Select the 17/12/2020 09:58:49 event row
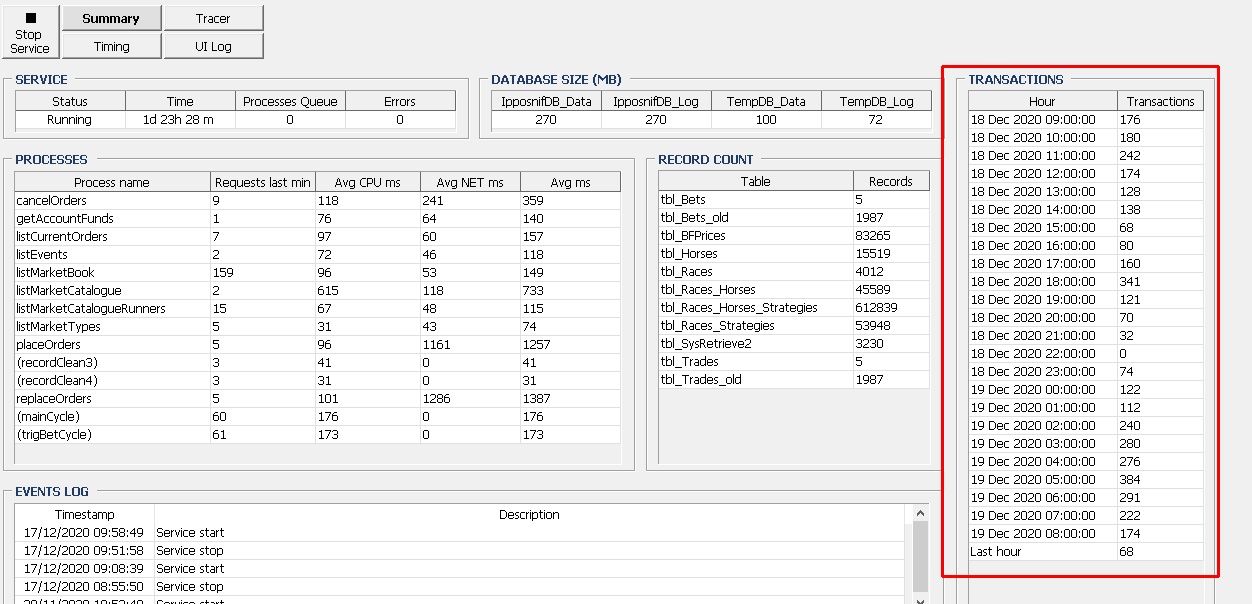1252x604 pixels. 459,533
